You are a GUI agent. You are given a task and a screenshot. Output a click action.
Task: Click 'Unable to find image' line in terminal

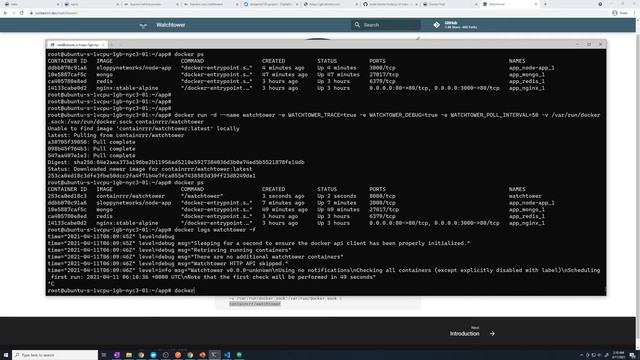point(143,128)
